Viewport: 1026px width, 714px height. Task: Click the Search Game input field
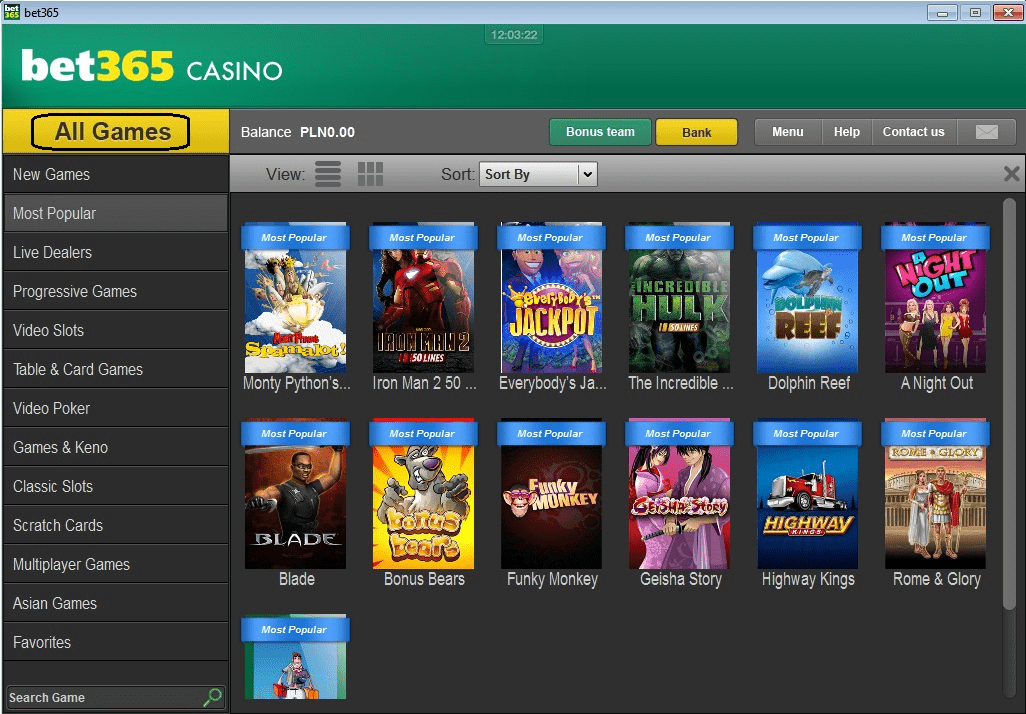click(100, 697)
